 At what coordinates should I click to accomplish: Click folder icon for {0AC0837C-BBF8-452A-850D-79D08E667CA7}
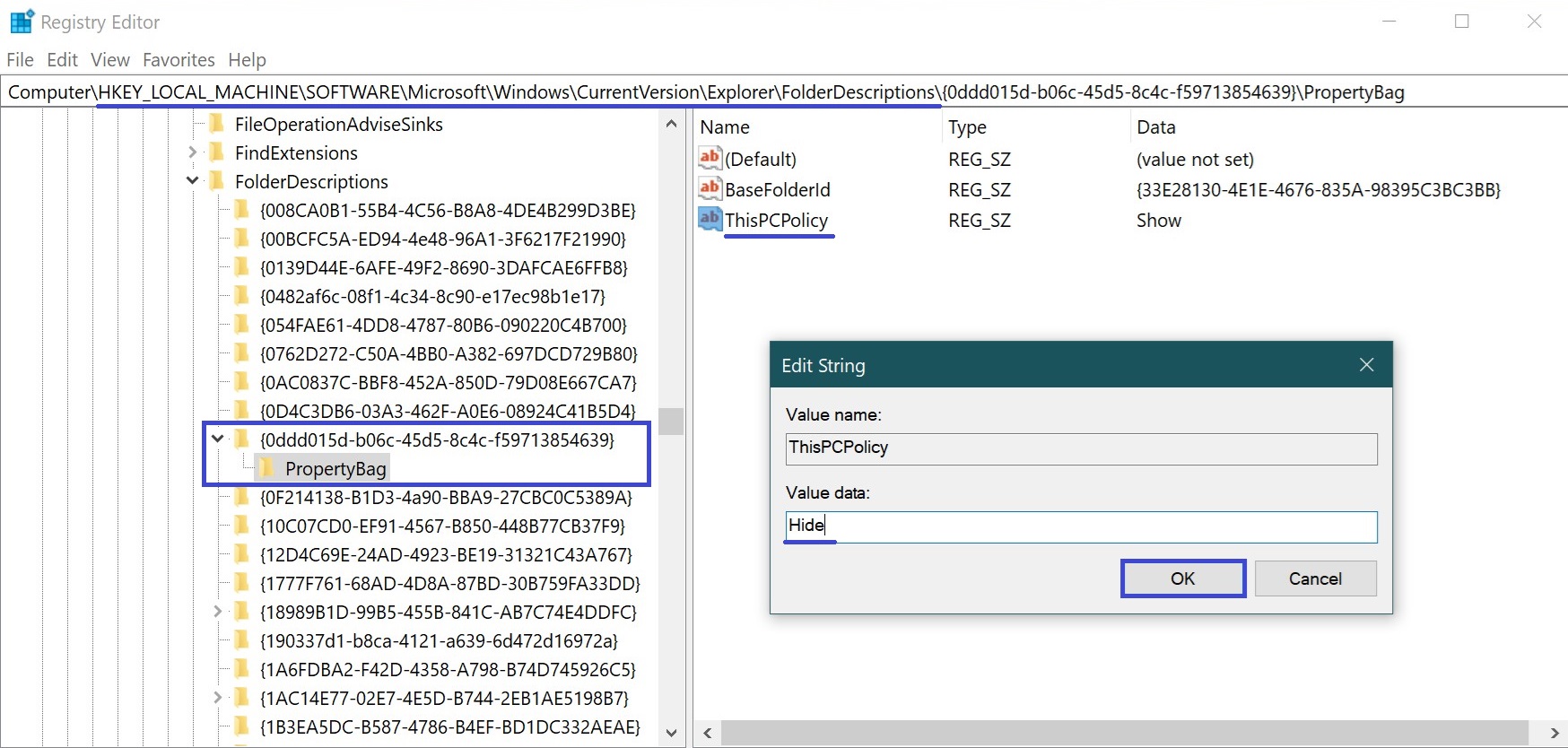pyautogui.click(x=241, y=382)
